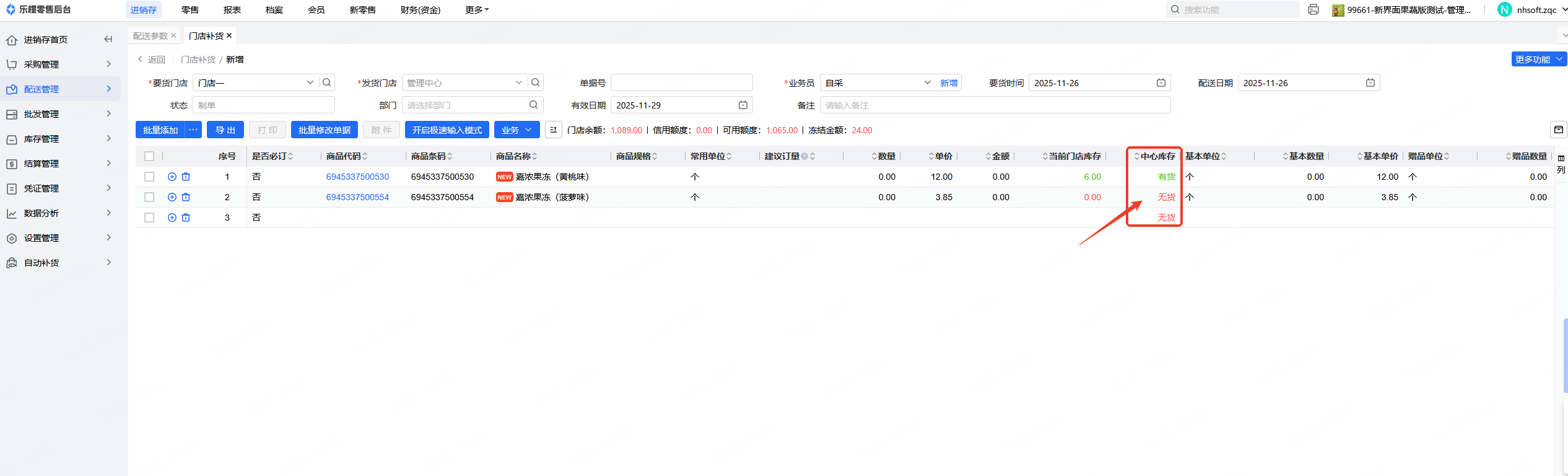Open product code link 6945337500530
1568x476 pixels.
coord(357,177)
